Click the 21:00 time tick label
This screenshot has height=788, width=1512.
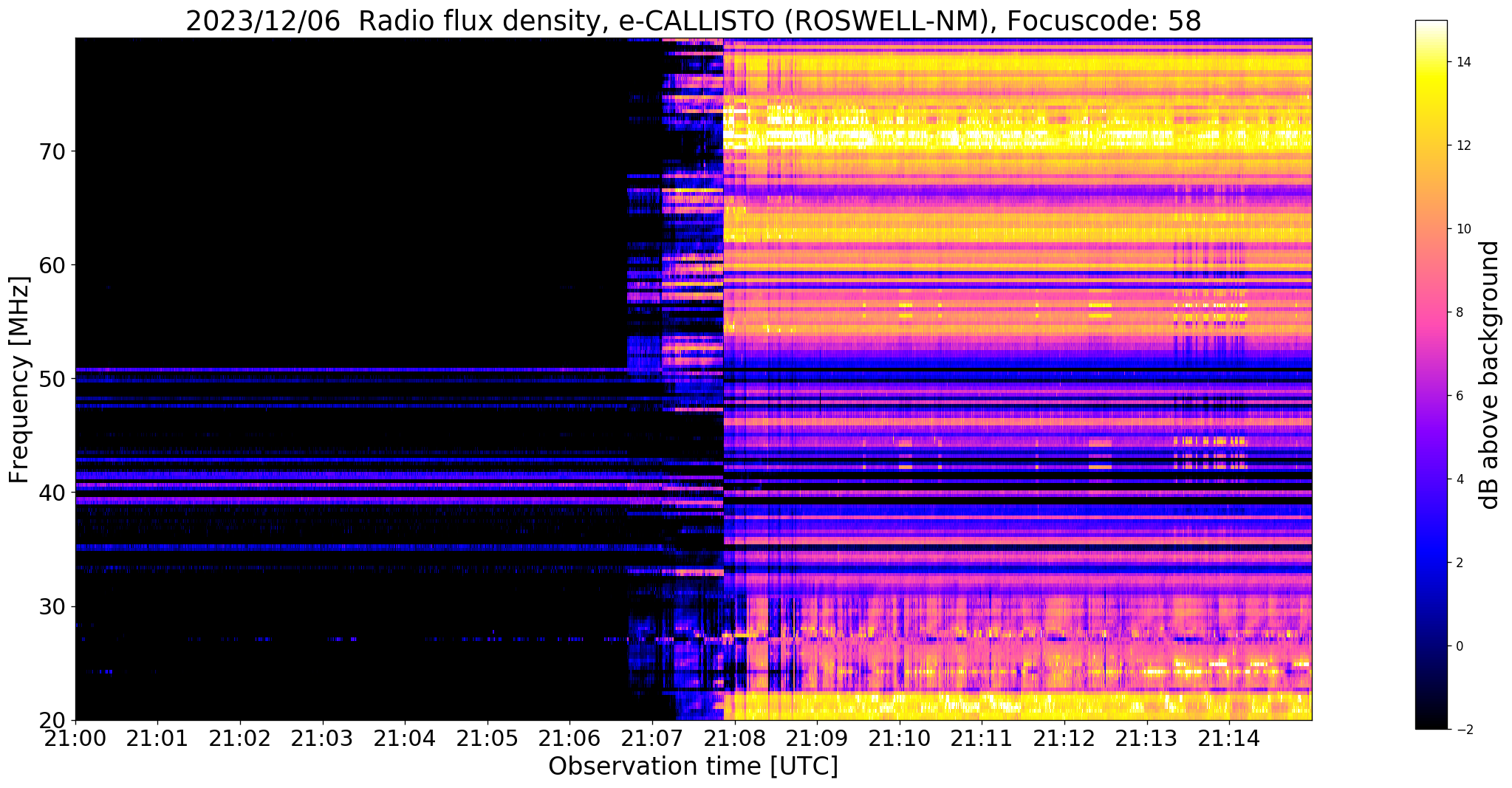pos(75,738)
